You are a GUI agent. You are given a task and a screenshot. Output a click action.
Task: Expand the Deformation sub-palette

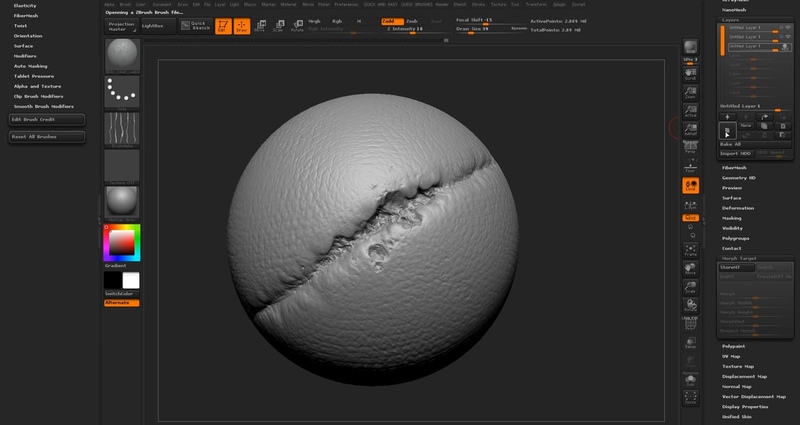pos(739,208)
